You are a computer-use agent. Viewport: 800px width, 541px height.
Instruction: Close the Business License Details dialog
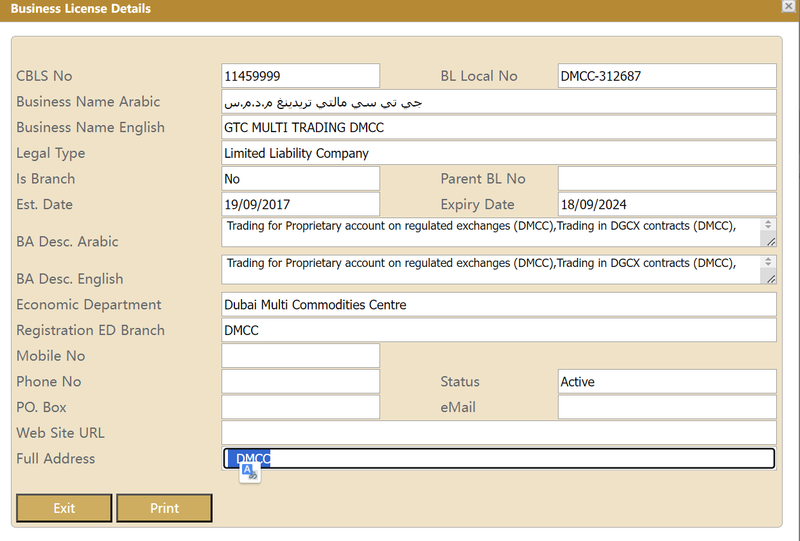789,6
